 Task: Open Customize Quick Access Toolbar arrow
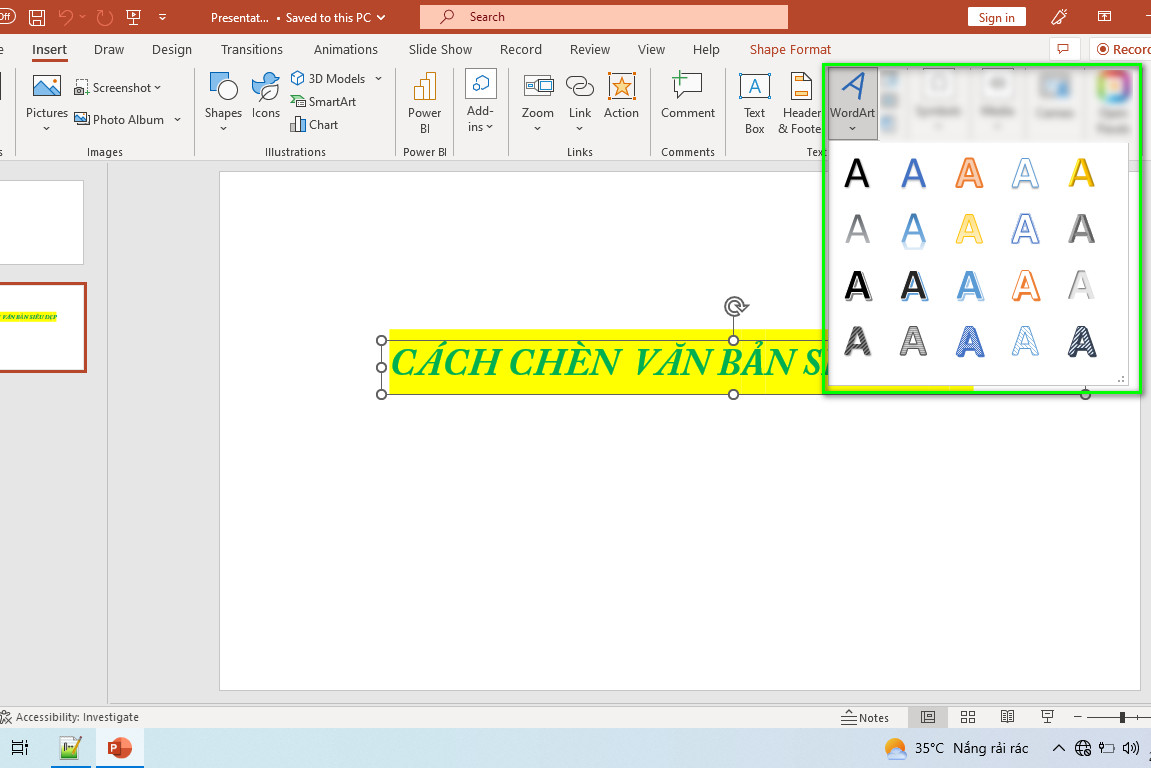[162, 17]
